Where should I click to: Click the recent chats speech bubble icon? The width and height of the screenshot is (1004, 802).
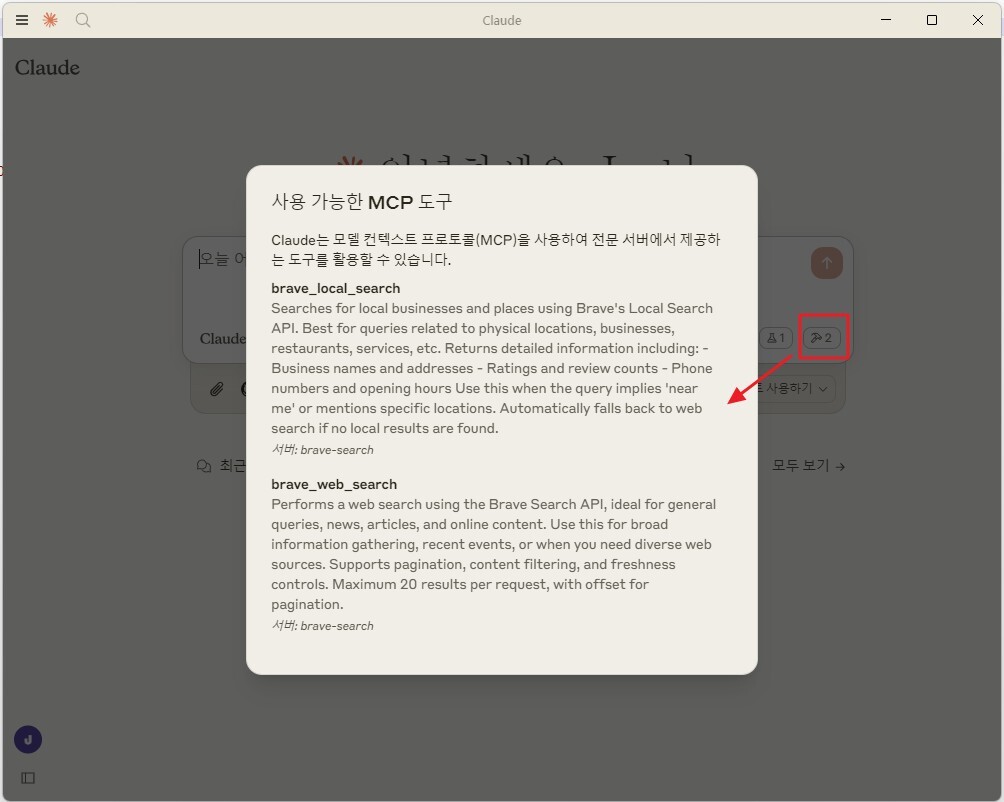204,466
